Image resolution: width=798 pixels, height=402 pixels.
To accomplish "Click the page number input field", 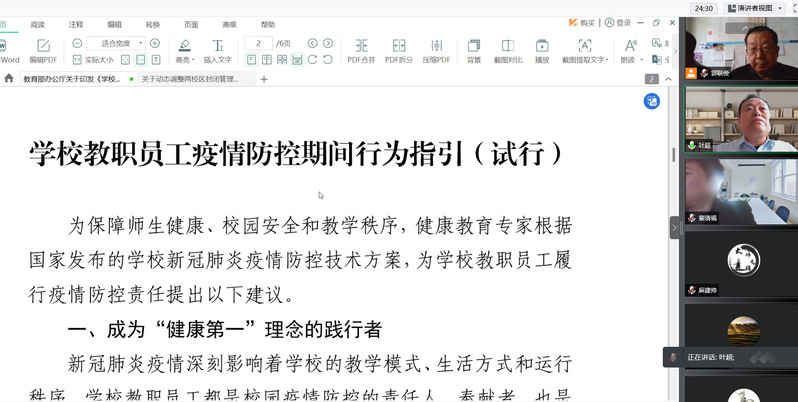I will (259, 43).
